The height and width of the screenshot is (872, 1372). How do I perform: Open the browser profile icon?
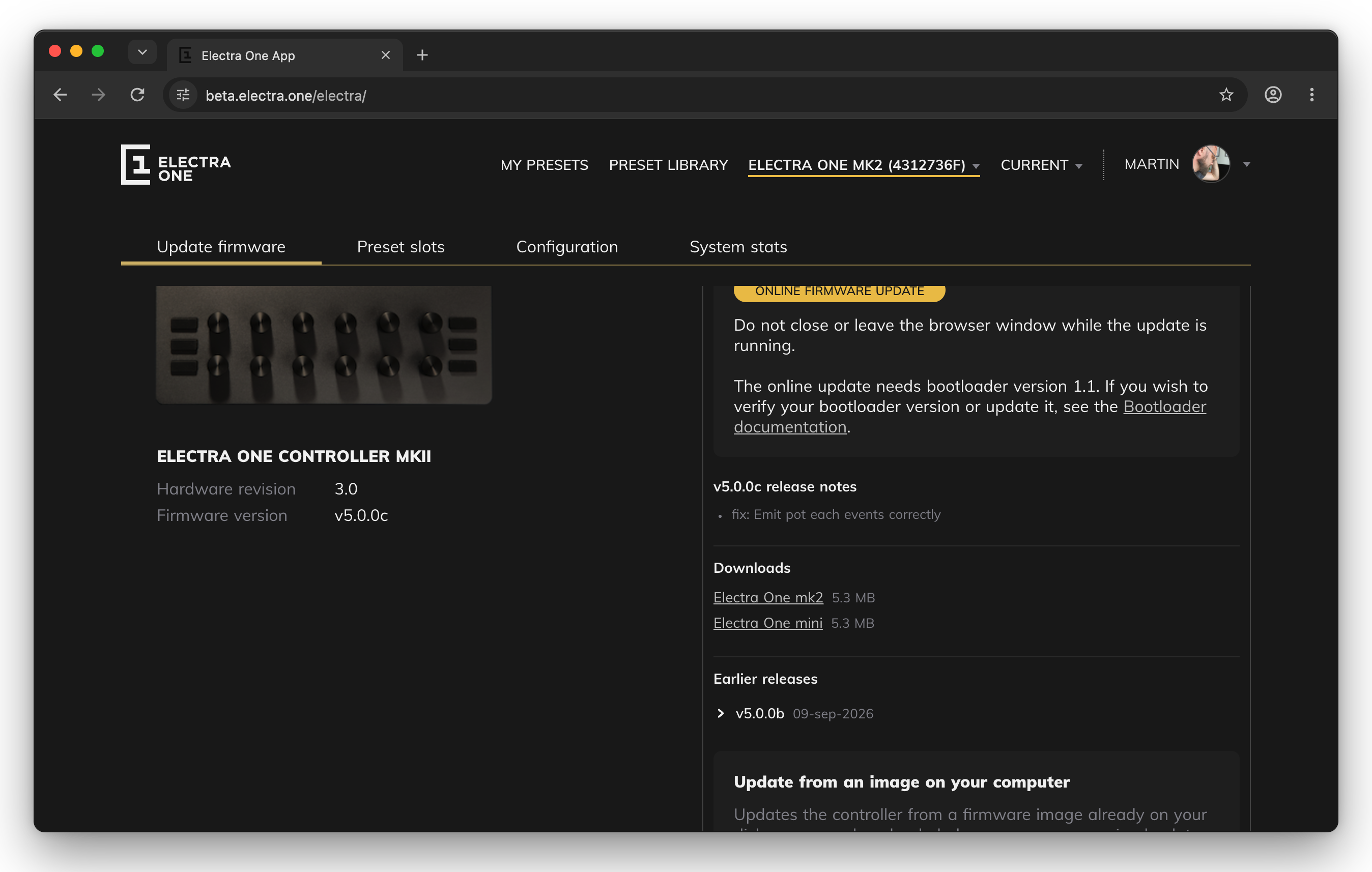[x=1273, y=95]
